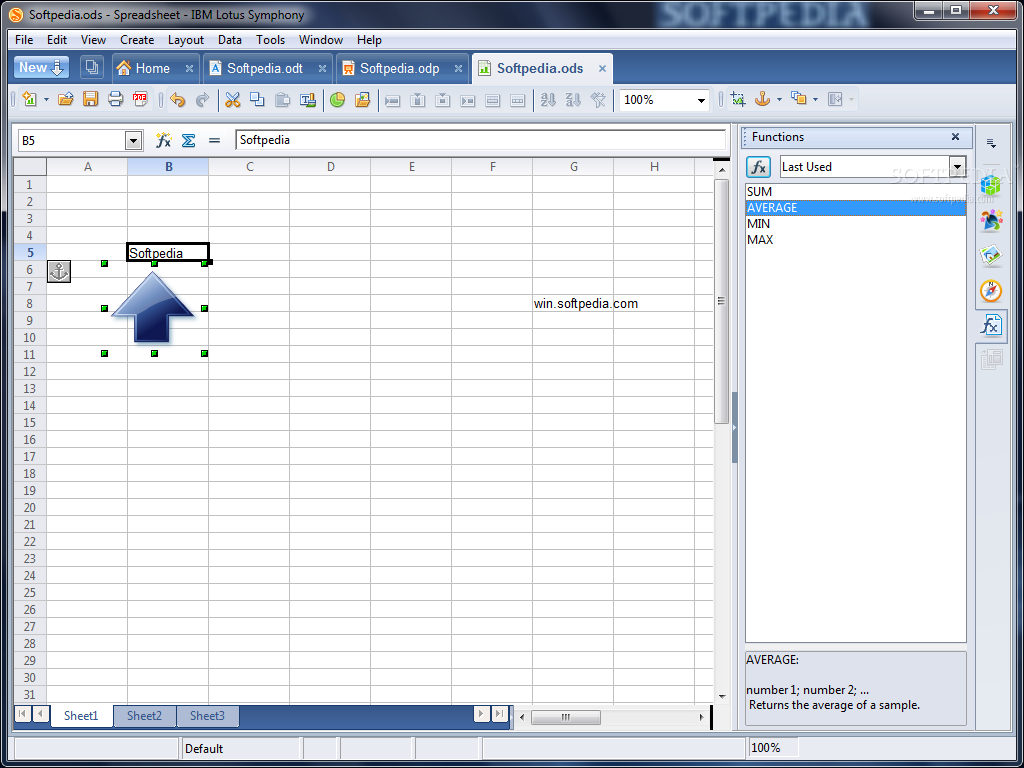Expand the Name Box cell reference dropdown
Screen dimensions: 1024x768
(133, 140)
